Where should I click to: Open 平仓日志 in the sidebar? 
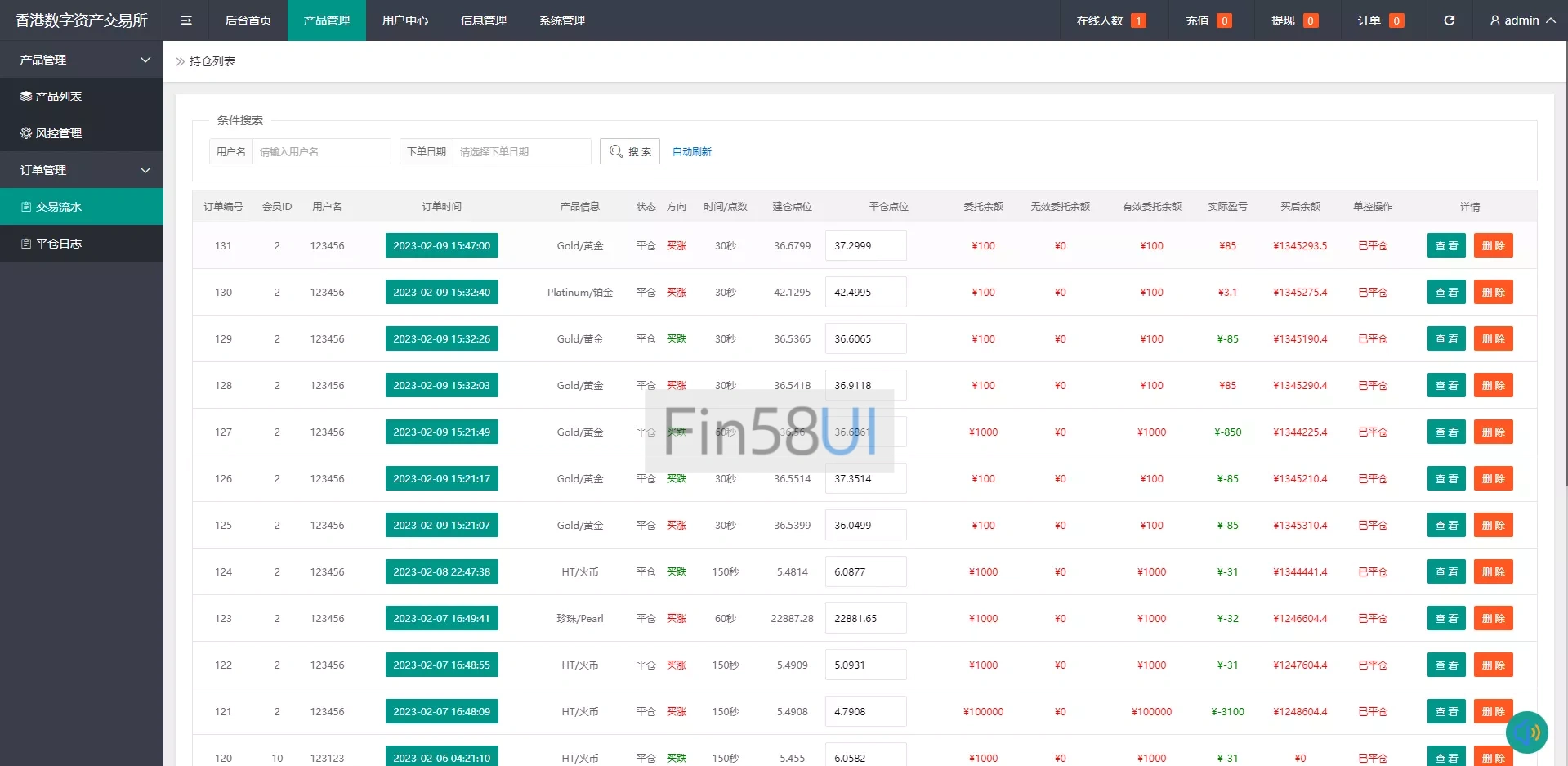tap(82, 244)
